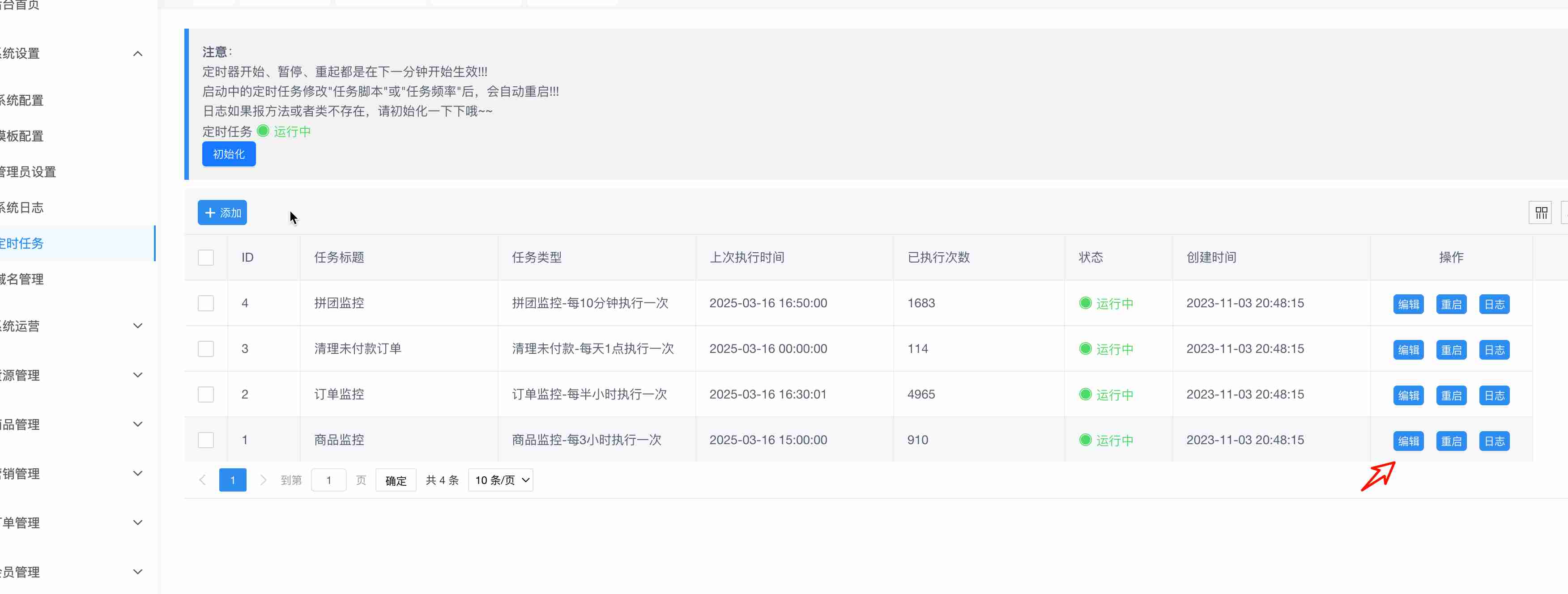Click 编辑 for the 商品监控 task
Screen dimensions: 1568x594
coord(1408,441)
